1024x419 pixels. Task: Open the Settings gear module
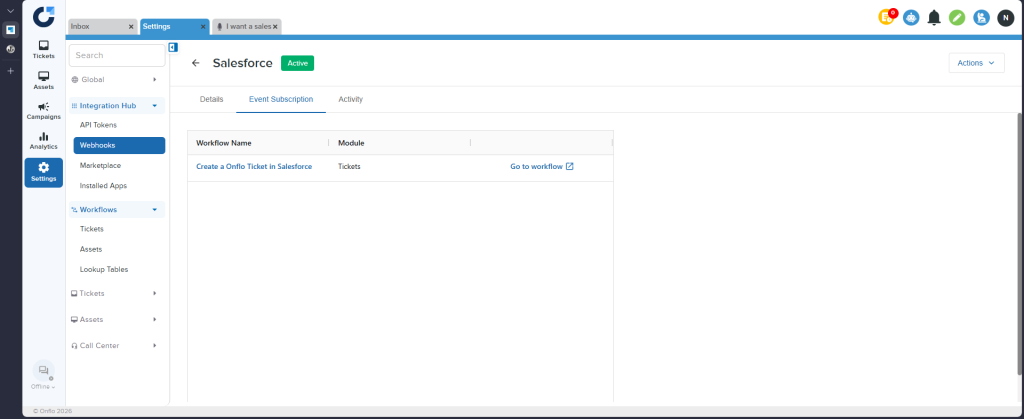coord(44,172)
